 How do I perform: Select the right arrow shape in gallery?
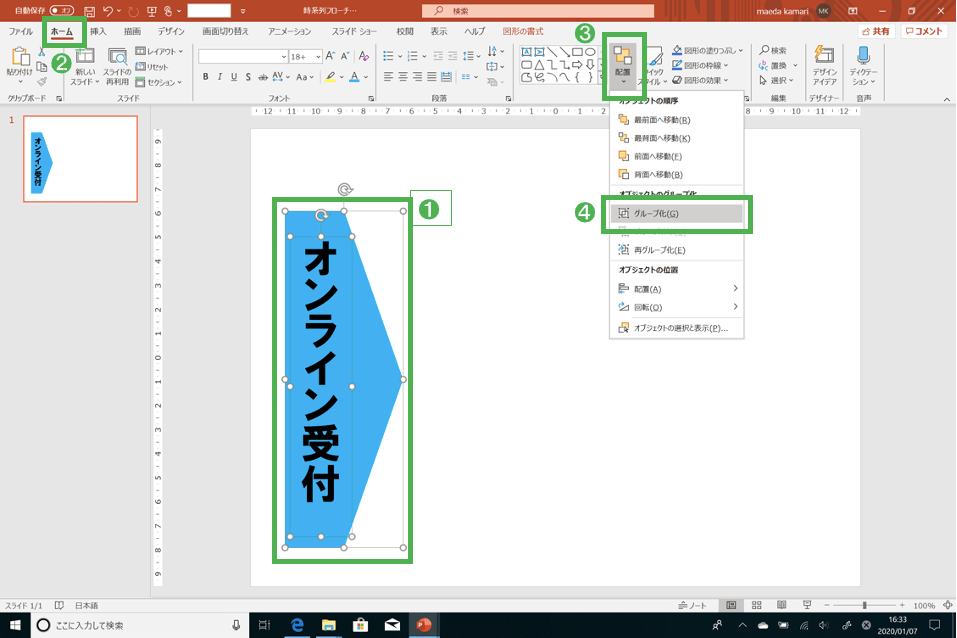577,65
